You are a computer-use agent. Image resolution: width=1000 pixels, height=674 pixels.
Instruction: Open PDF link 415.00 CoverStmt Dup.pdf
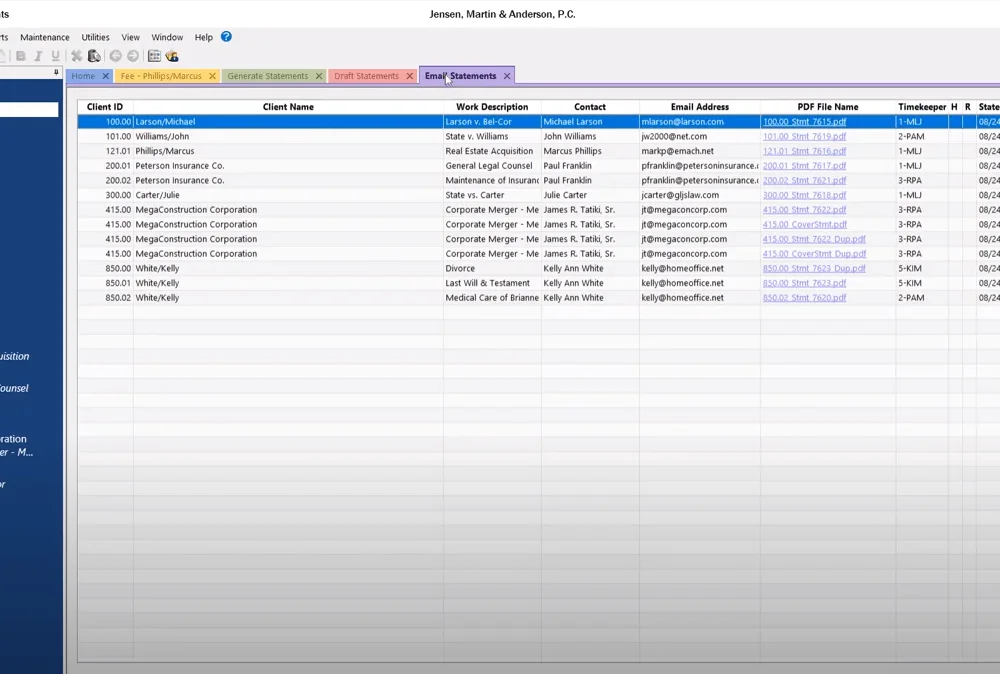pos(814,254)
